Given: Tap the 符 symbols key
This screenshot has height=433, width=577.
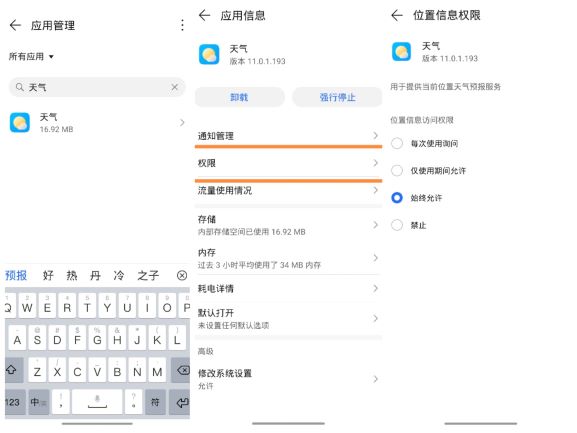Looking at the screenshot, I should pyautogui.click(x=155, y=402).
